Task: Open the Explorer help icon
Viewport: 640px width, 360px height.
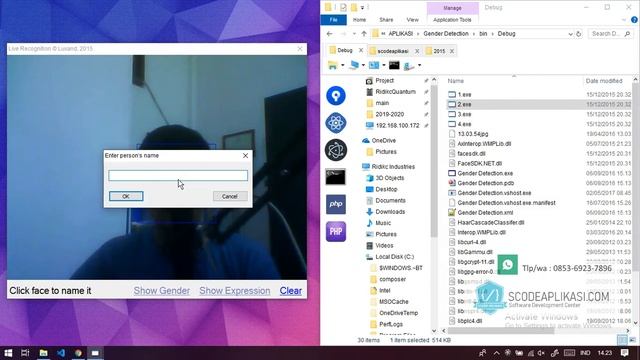Action: 634,20
